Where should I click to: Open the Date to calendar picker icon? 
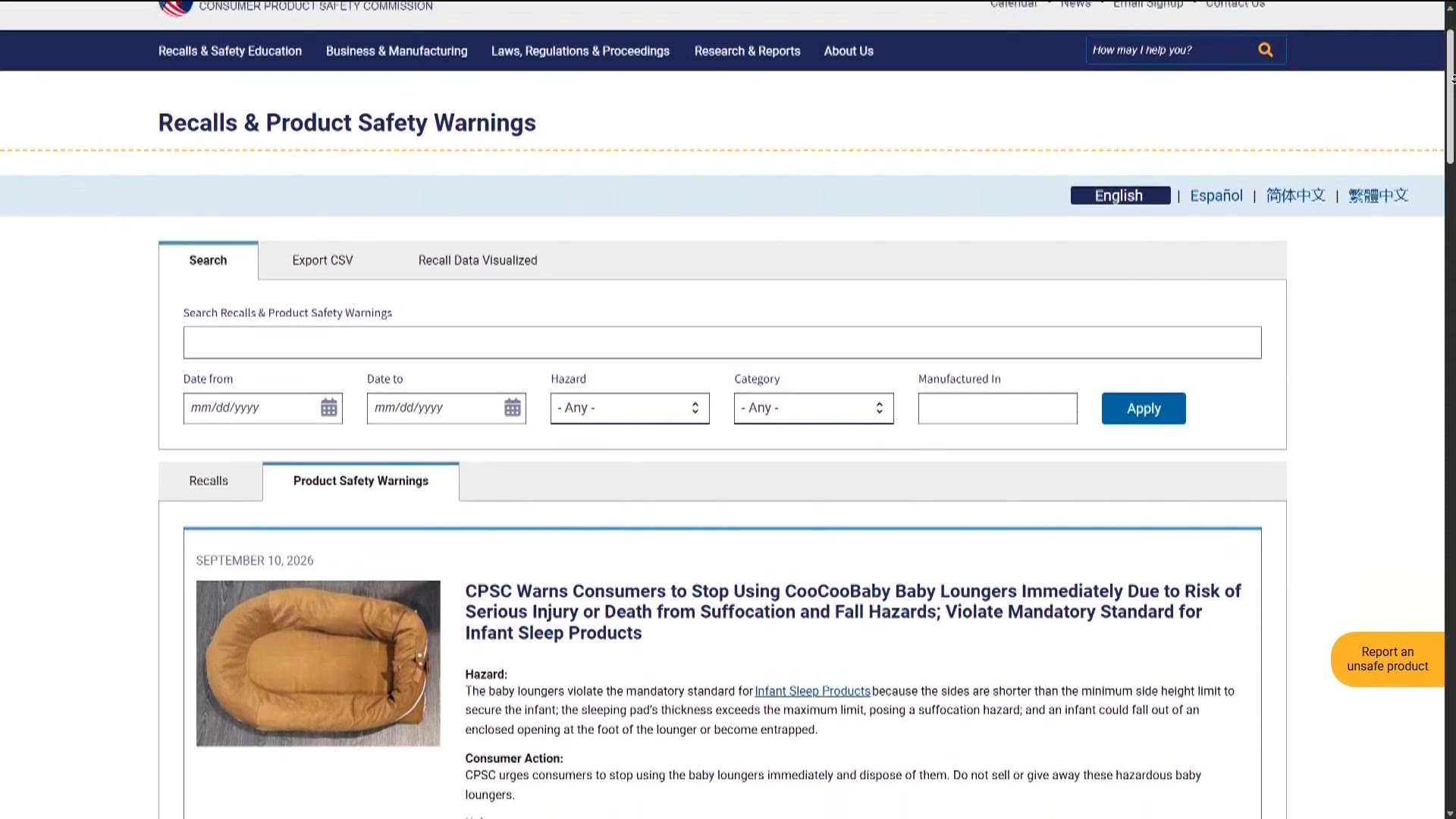click(513, 408)
